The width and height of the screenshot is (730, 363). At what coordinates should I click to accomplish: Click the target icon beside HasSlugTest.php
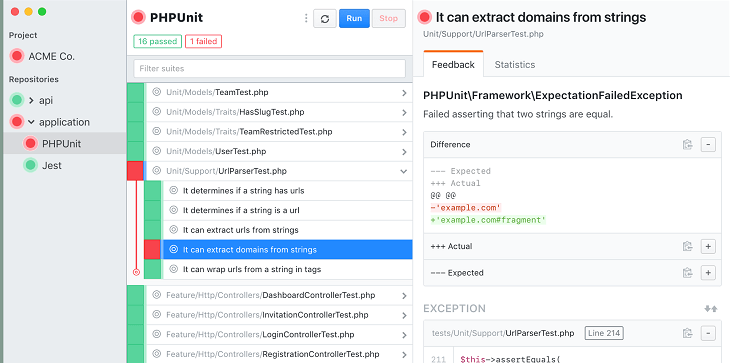point(156,112)
